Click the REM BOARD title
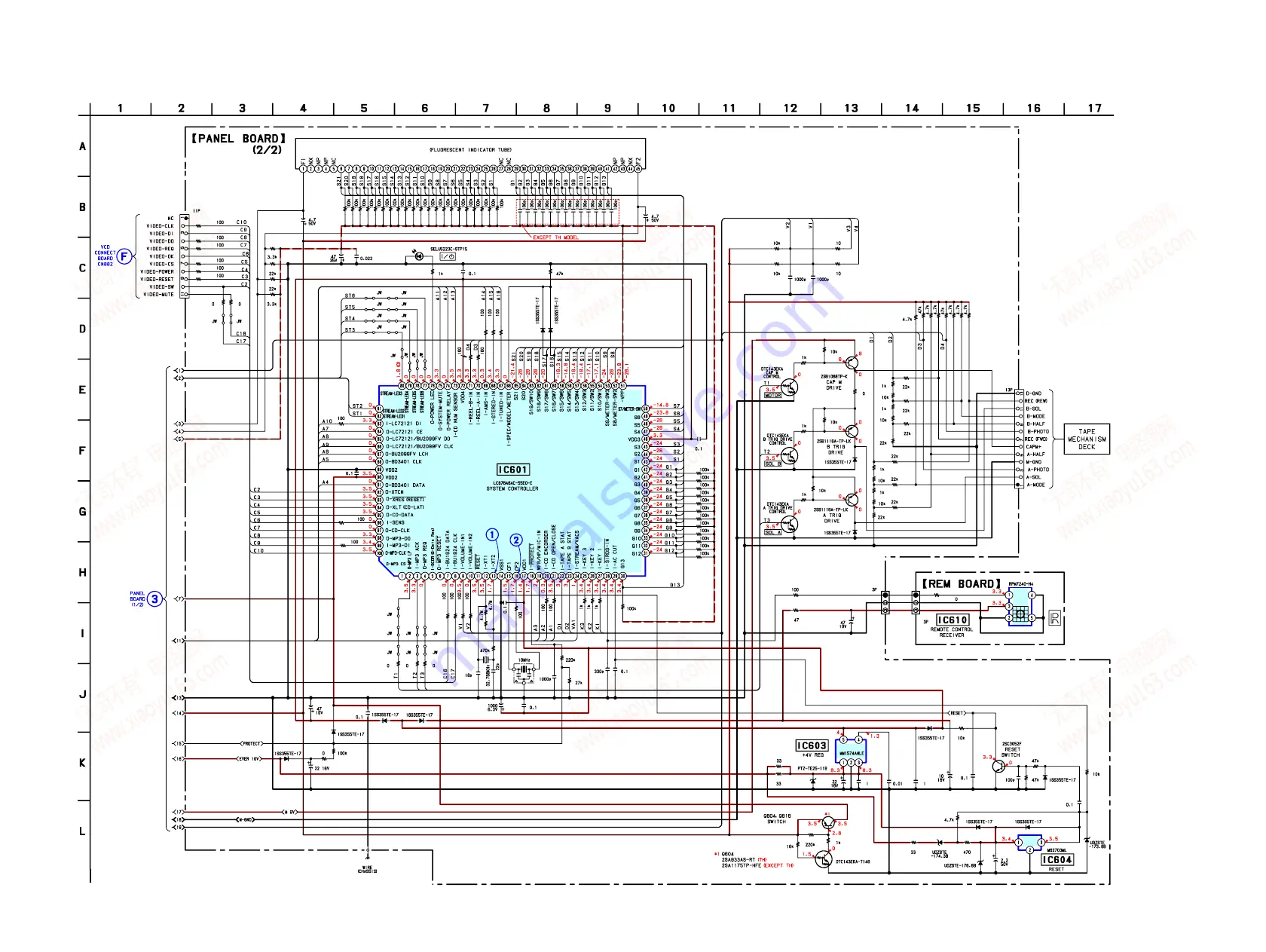 pyautogui.click(x=961, y=584)
